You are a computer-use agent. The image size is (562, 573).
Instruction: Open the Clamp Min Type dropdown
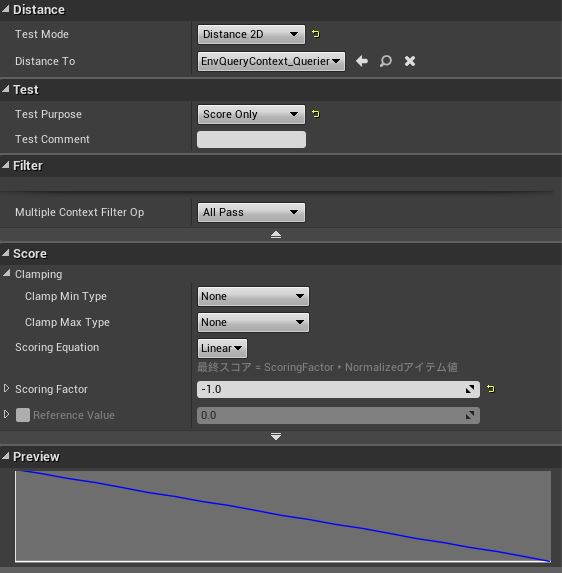253,296
